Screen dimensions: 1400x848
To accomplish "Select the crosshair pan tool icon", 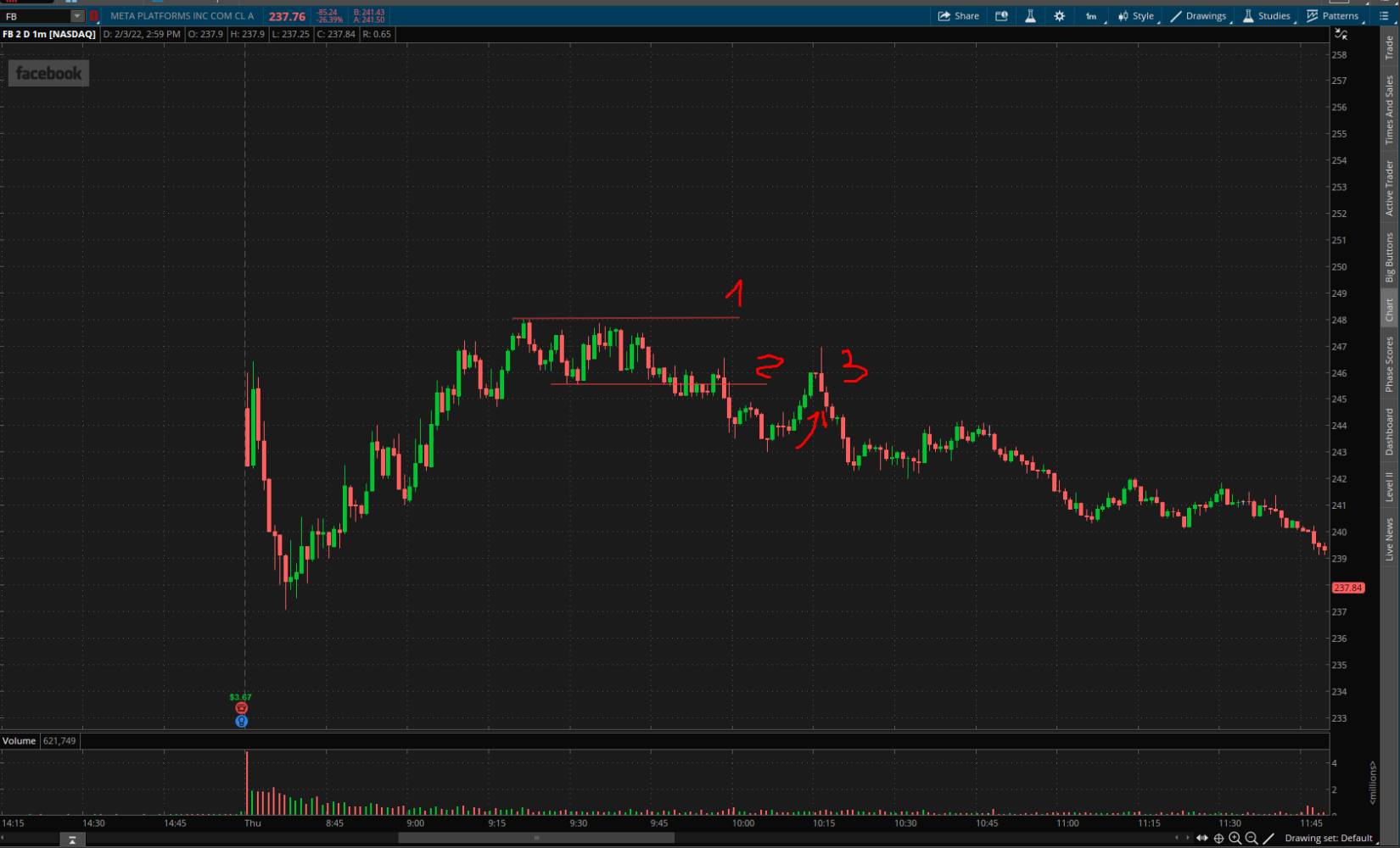I will [x=1218, y=838].
